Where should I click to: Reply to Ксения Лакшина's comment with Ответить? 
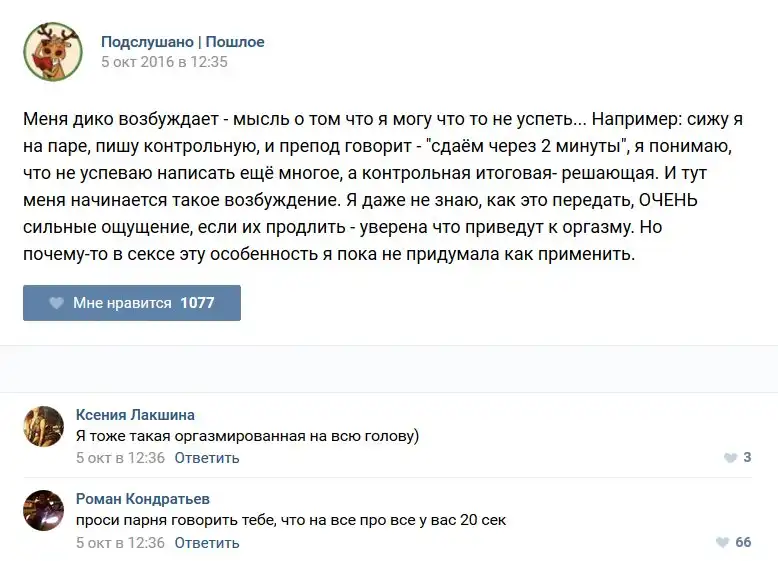click(x=207, y=458)
